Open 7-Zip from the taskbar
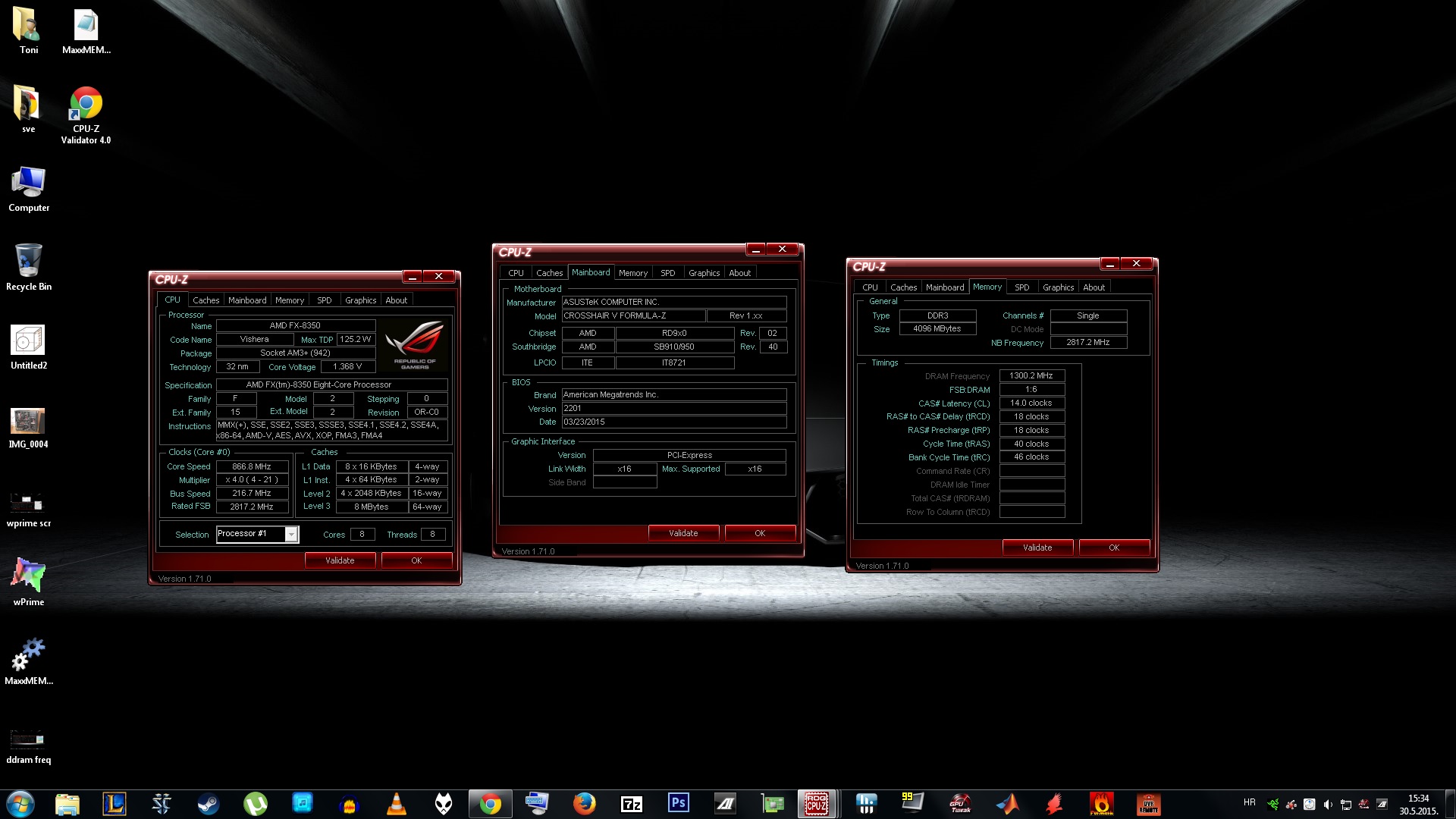The width and height of the screenshot is (1456, 819). pos(631,804)
